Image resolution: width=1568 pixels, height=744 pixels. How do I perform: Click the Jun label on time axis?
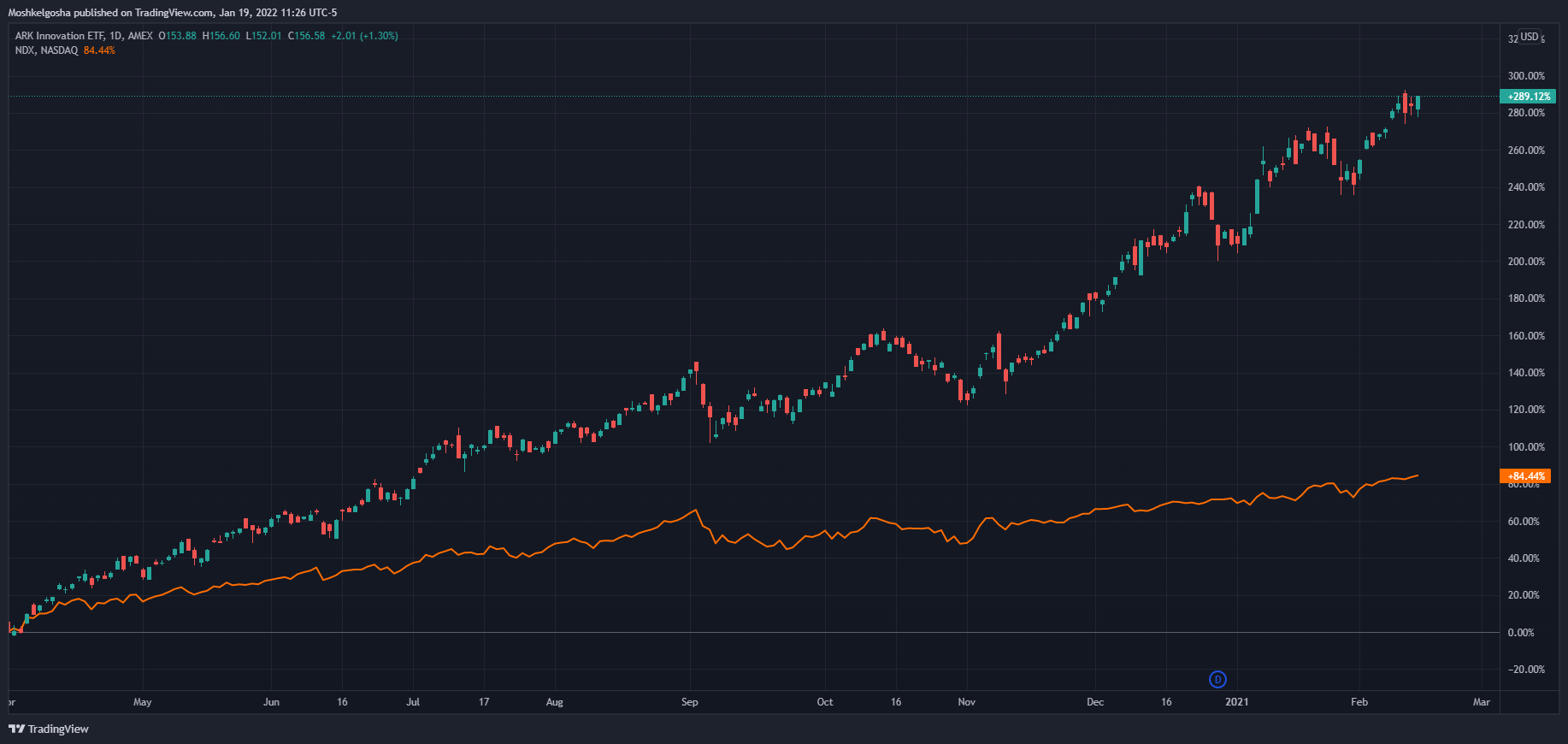pos(271,702)
